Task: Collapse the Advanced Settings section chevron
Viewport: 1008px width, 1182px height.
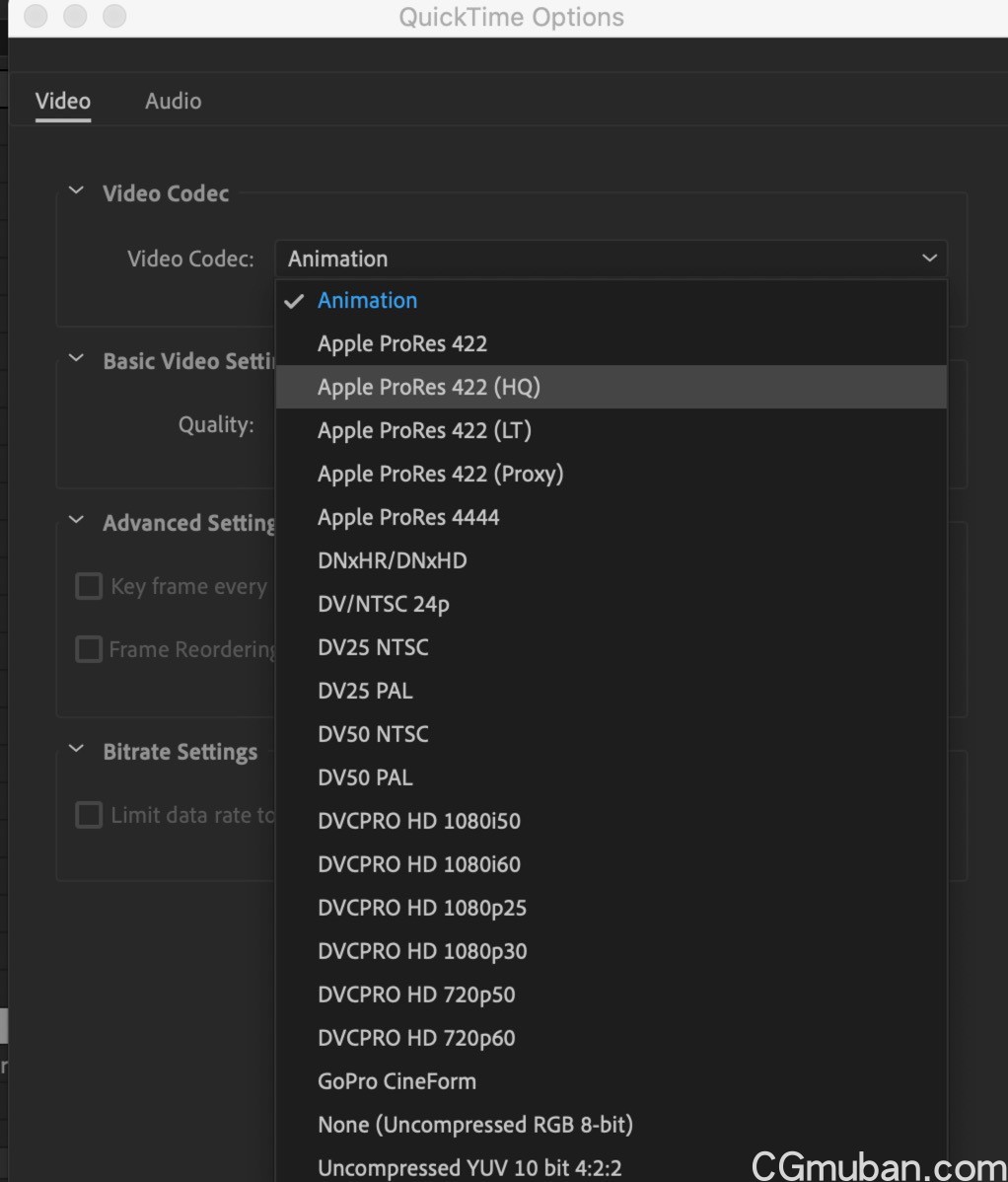Action: (x=76, y=522)
